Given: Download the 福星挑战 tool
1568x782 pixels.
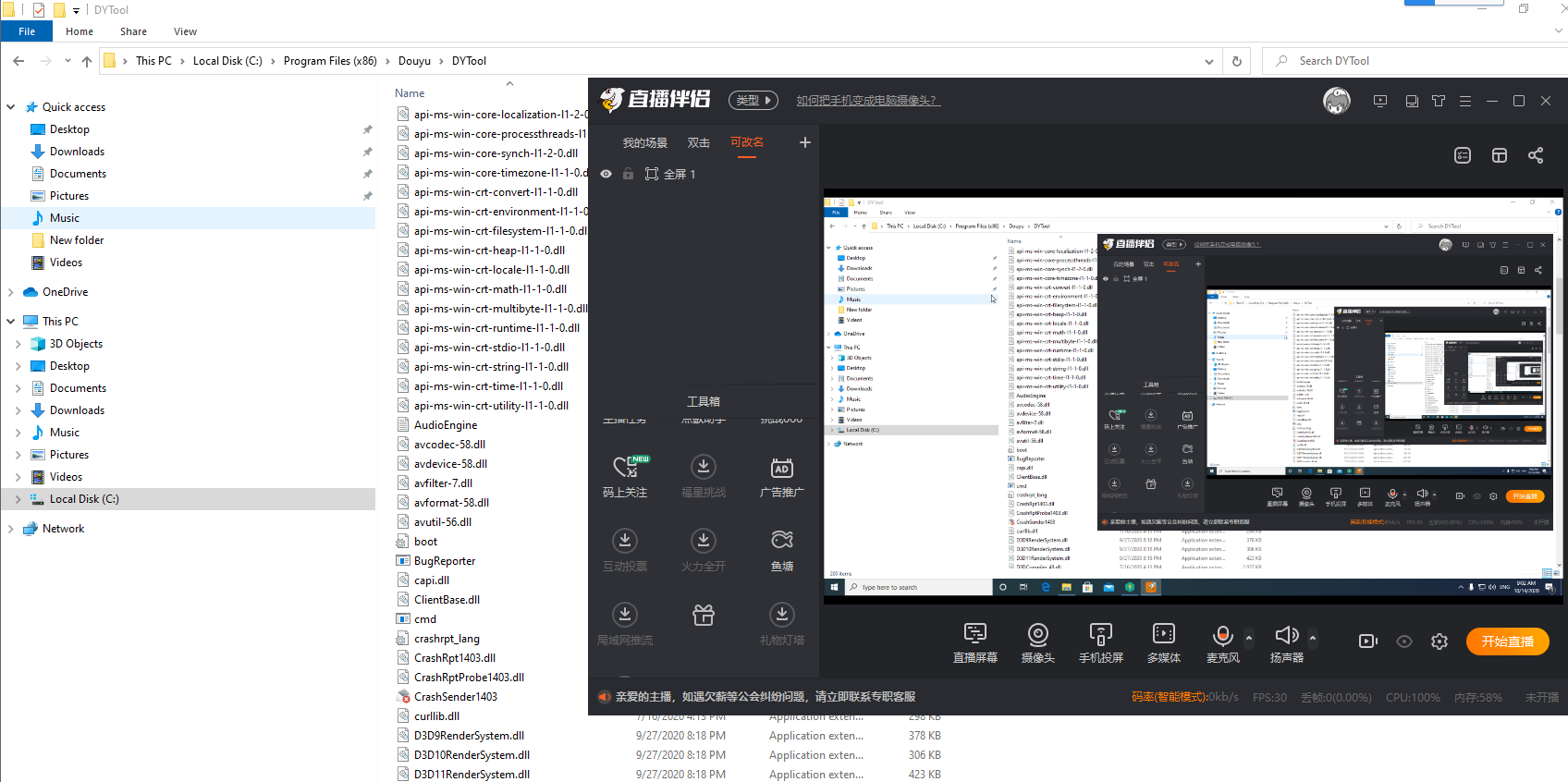Looking at the screenshot, I should 704,476.
